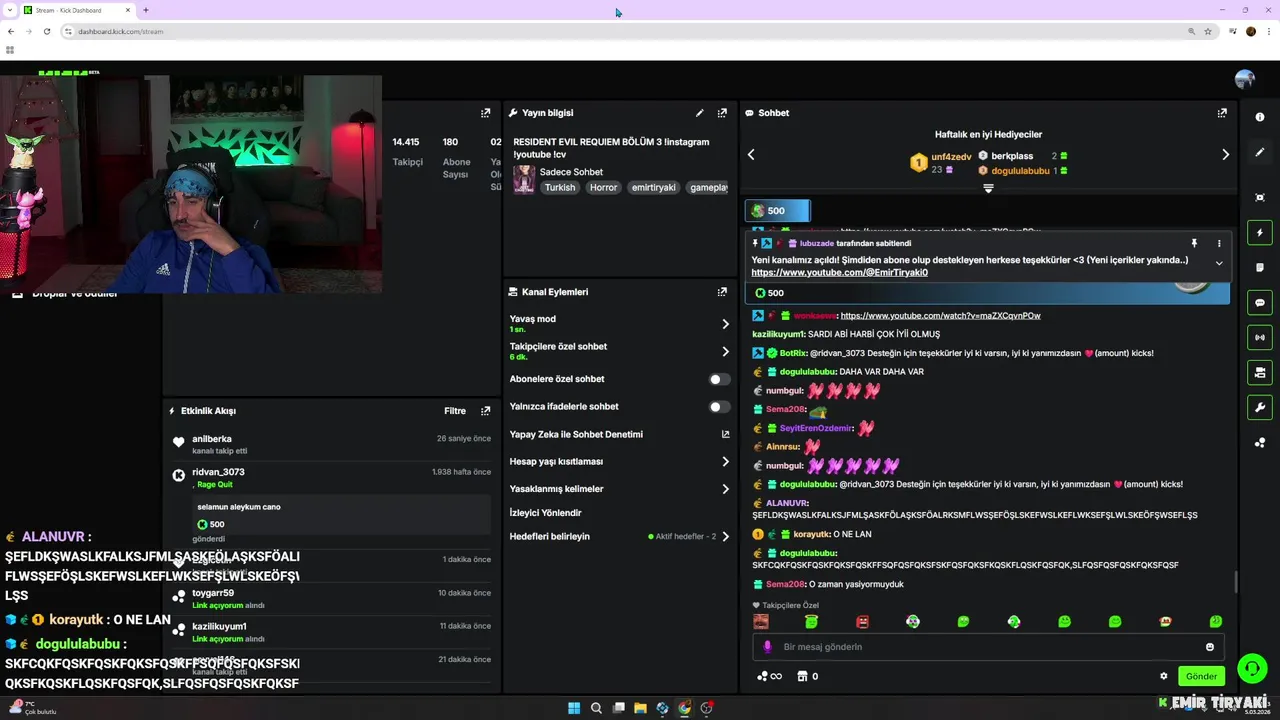Select the Turkish tag

click(x=560, y=188)
